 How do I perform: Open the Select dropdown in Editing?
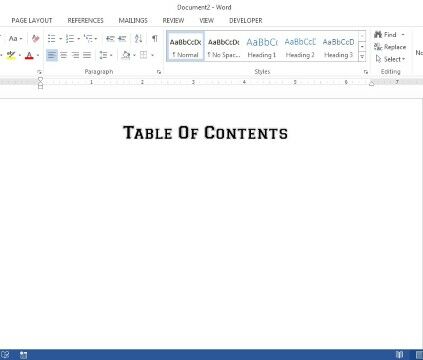click(390, 59)
